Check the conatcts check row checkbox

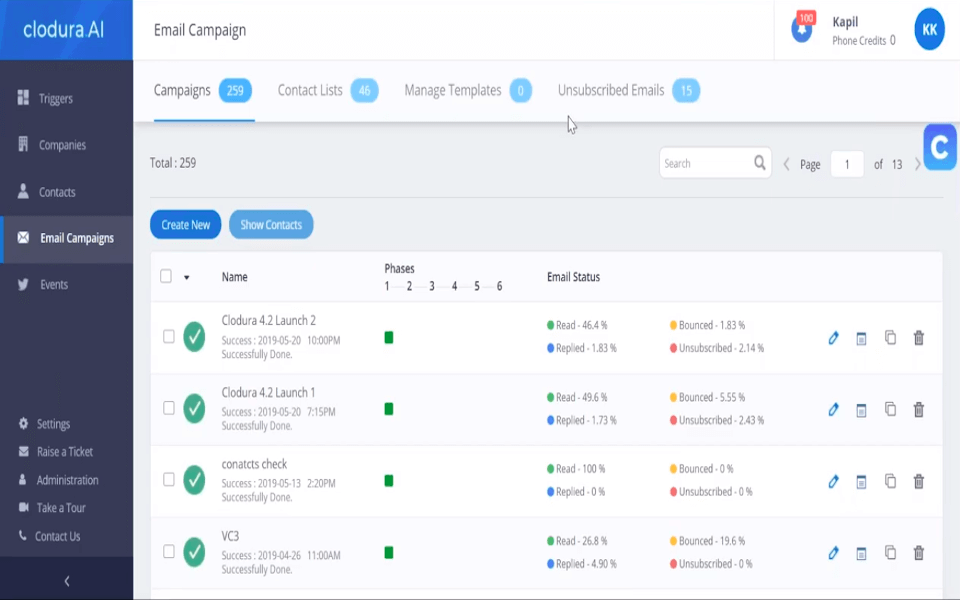tap(168, 480)
